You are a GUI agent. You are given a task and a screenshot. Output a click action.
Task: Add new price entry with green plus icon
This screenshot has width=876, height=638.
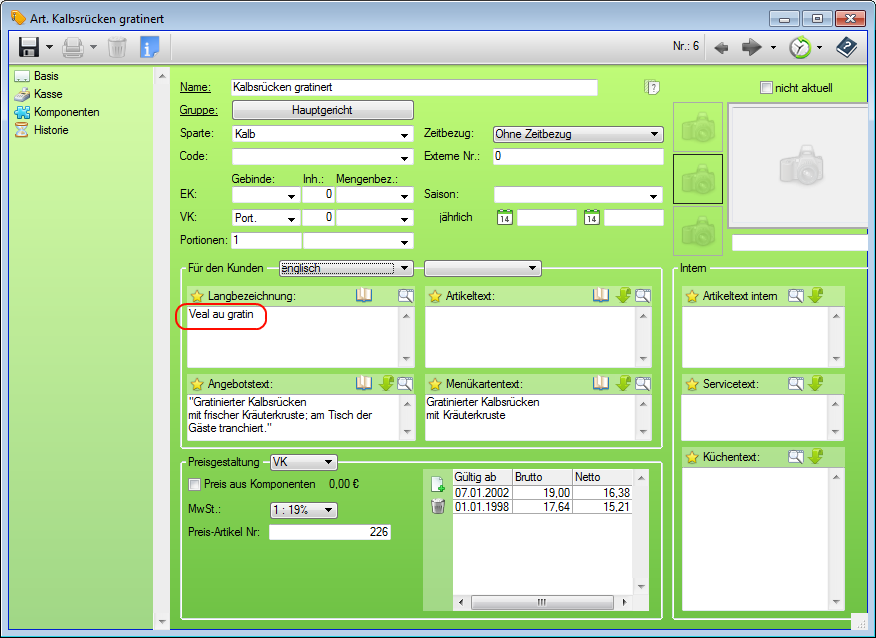[437, 484]
